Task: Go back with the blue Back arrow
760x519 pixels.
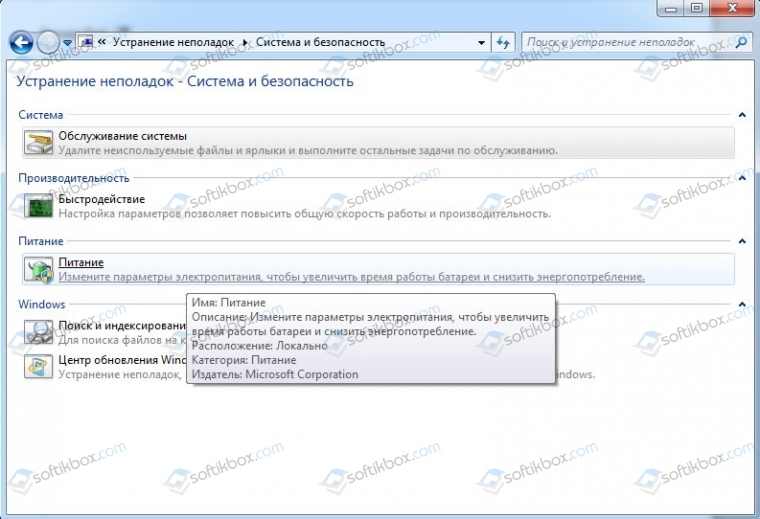Action: click(x=21, y=43)
